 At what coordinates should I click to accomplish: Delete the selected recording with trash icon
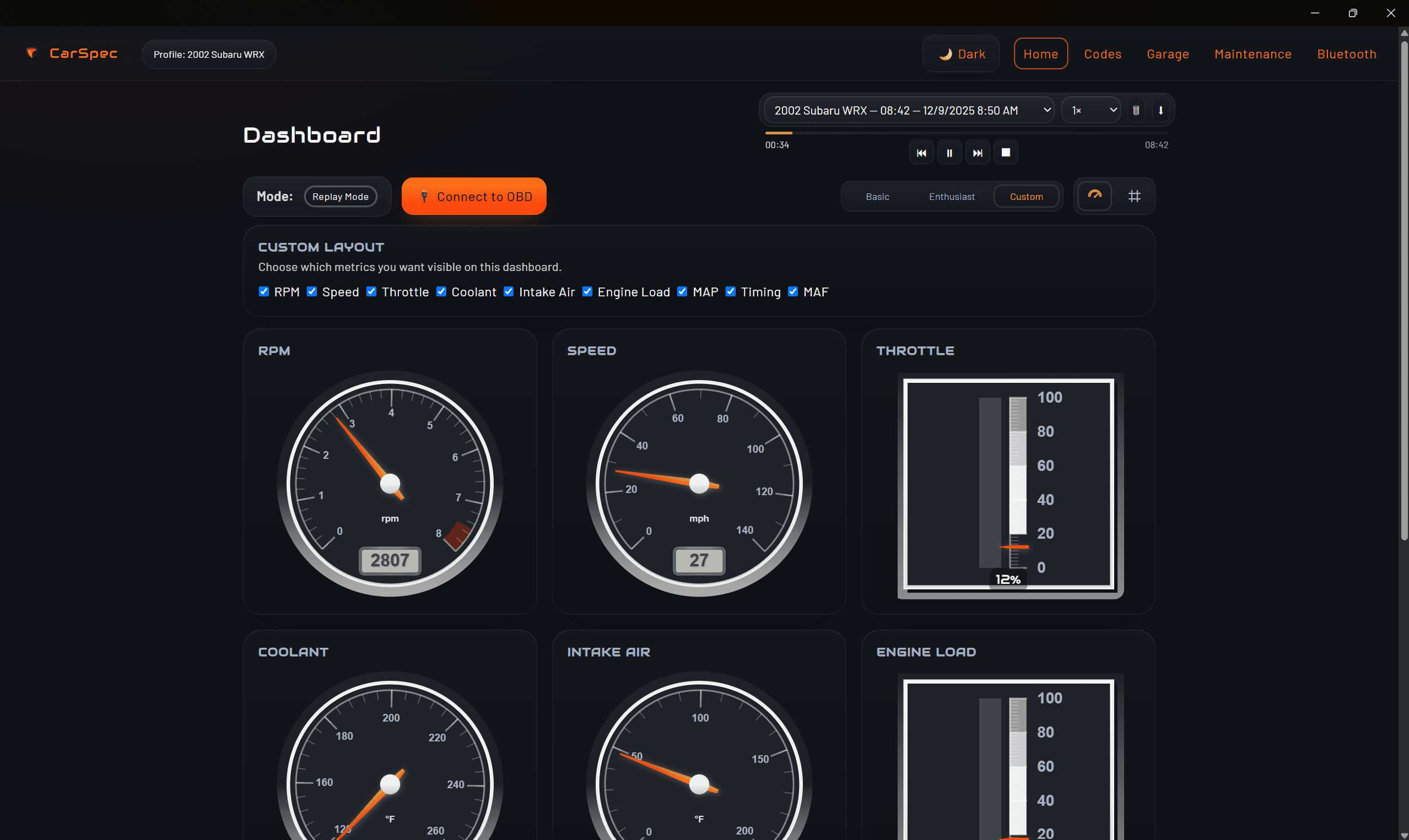pyautogui.click(x=1136, y=110)
